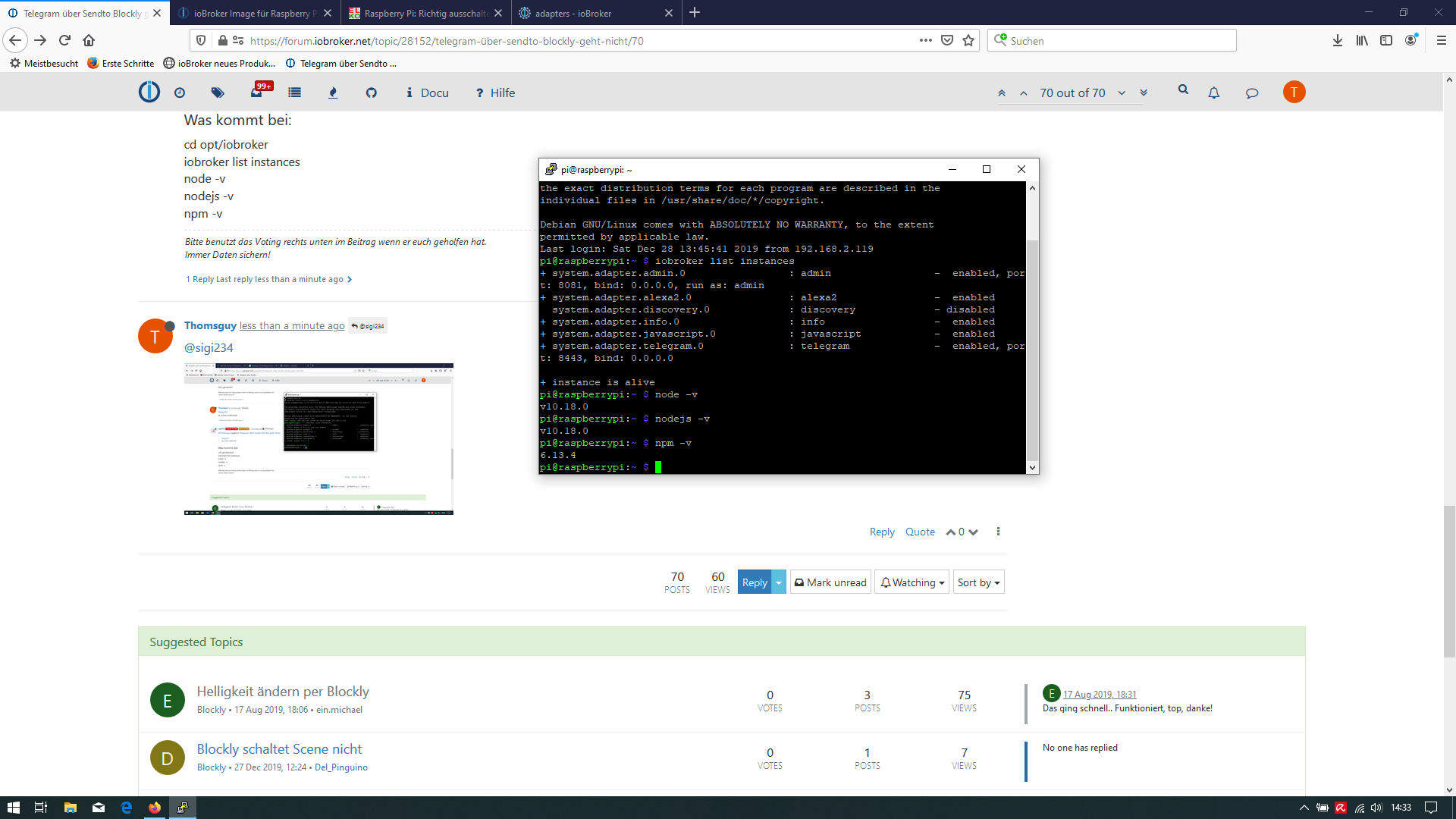
Task: Open the Watching dropdown
Action: coord(912,582)
